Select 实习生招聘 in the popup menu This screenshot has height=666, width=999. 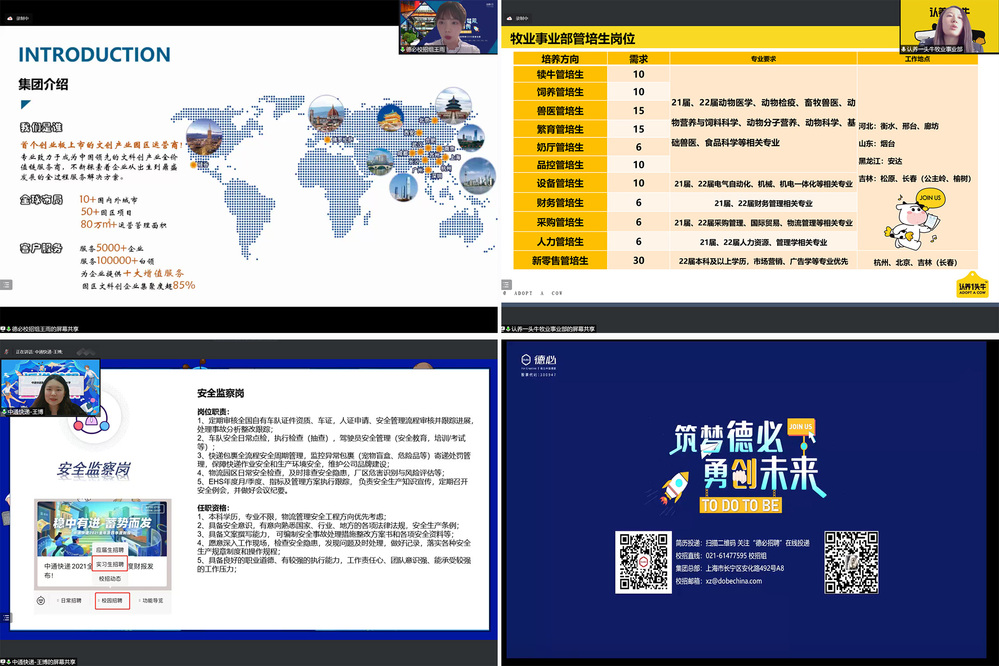[110, 564]
